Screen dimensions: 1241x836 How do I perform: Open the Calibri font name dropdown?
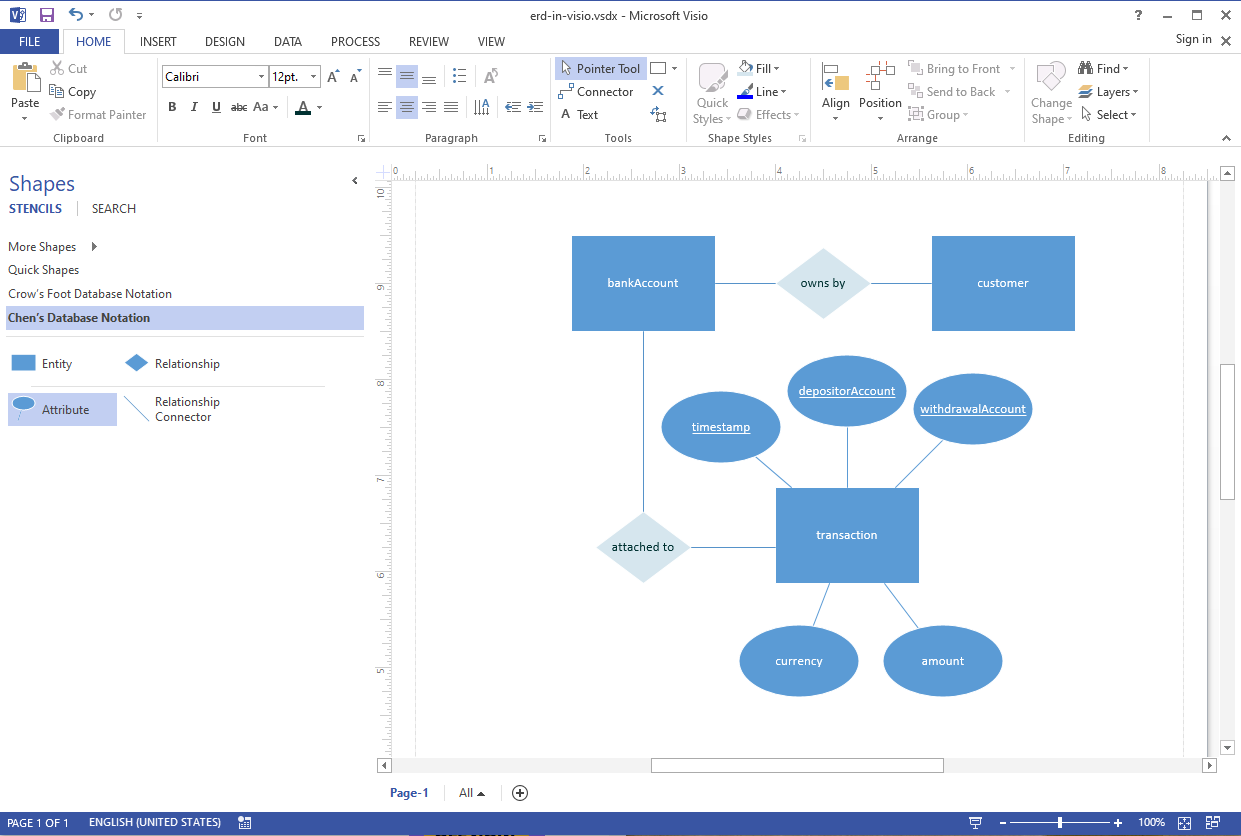261,77
